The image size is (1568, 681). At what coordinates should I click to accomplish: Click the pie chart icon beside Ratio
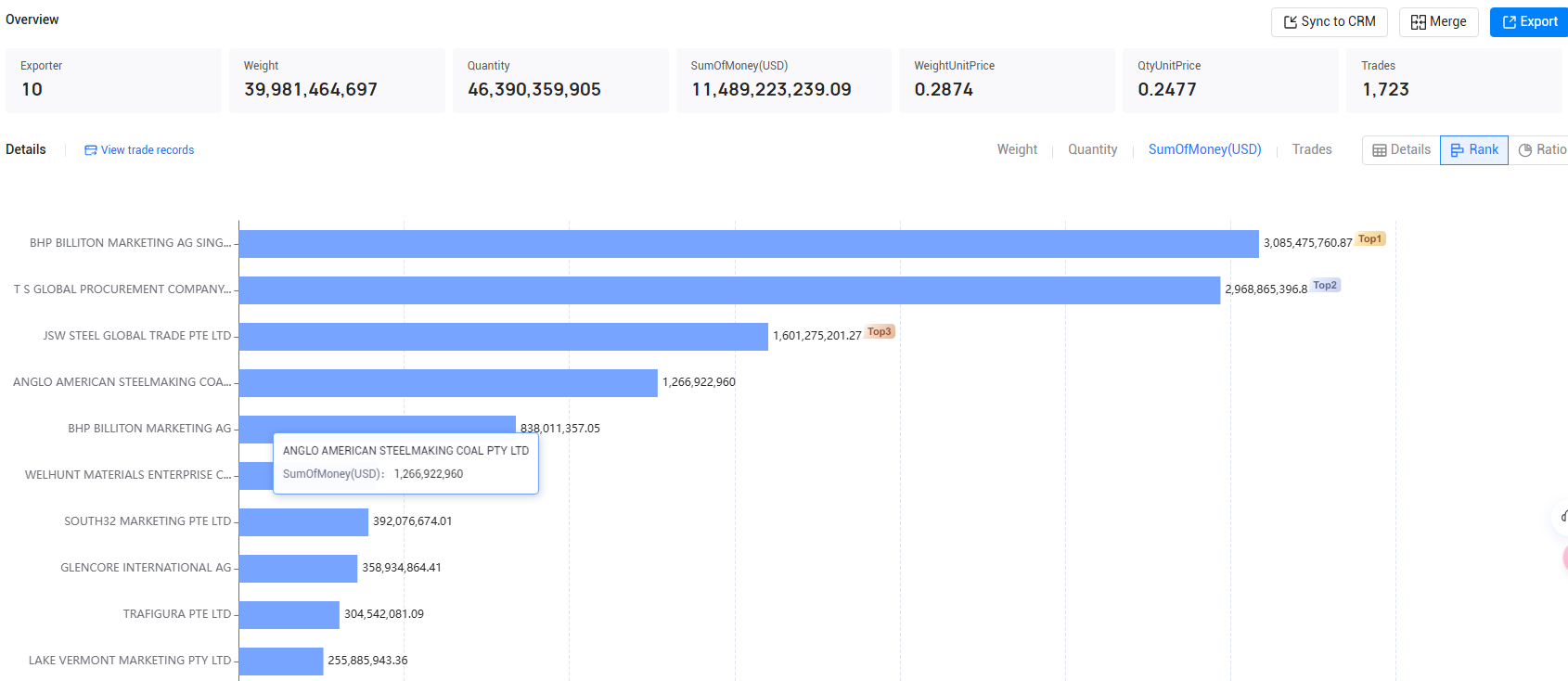(x=1525, y=150)
